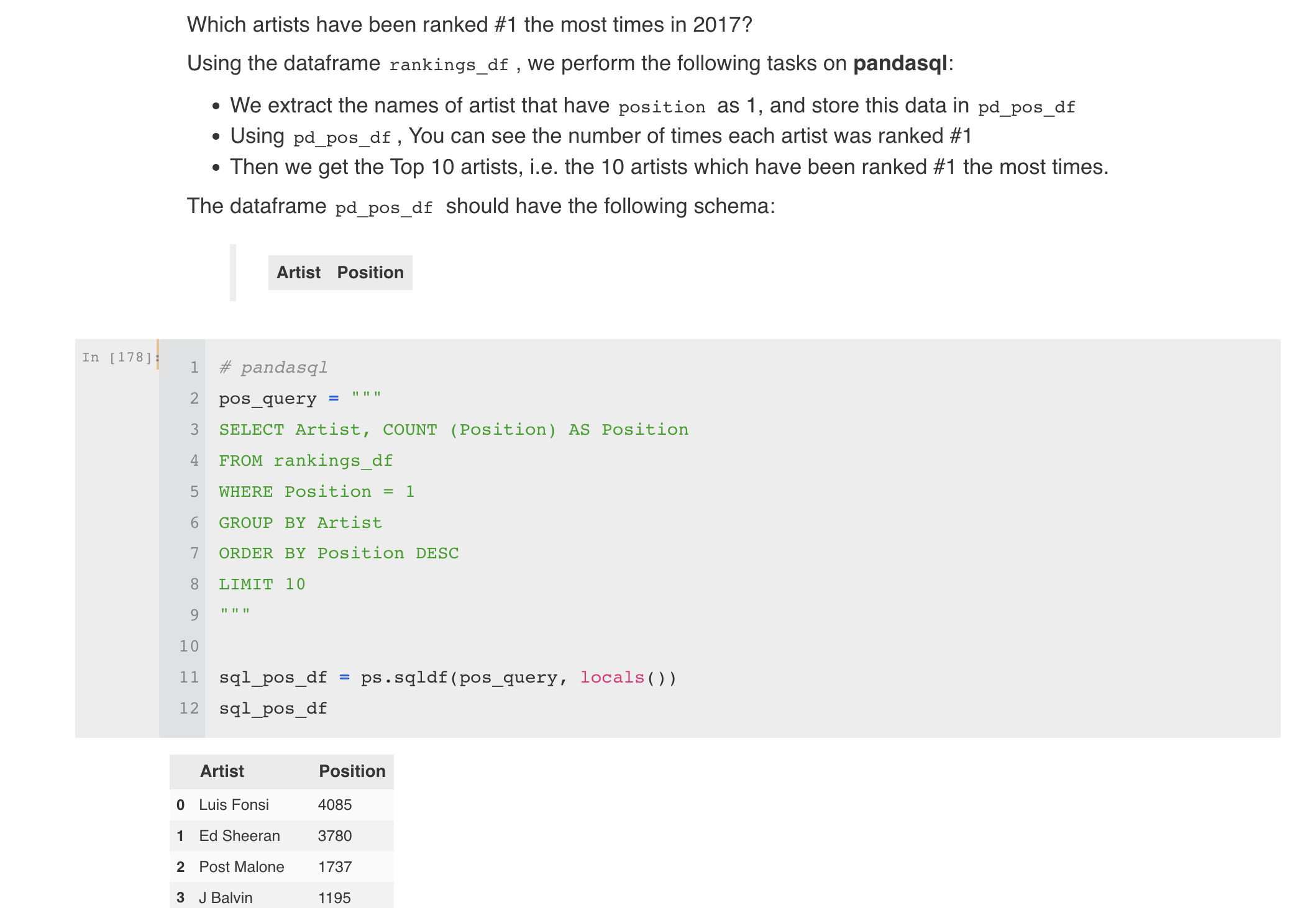The width and height of the screenshot is (1316, 908).
Task: Click the SELECT Artist, COUNT line
Action: point(454,430)
